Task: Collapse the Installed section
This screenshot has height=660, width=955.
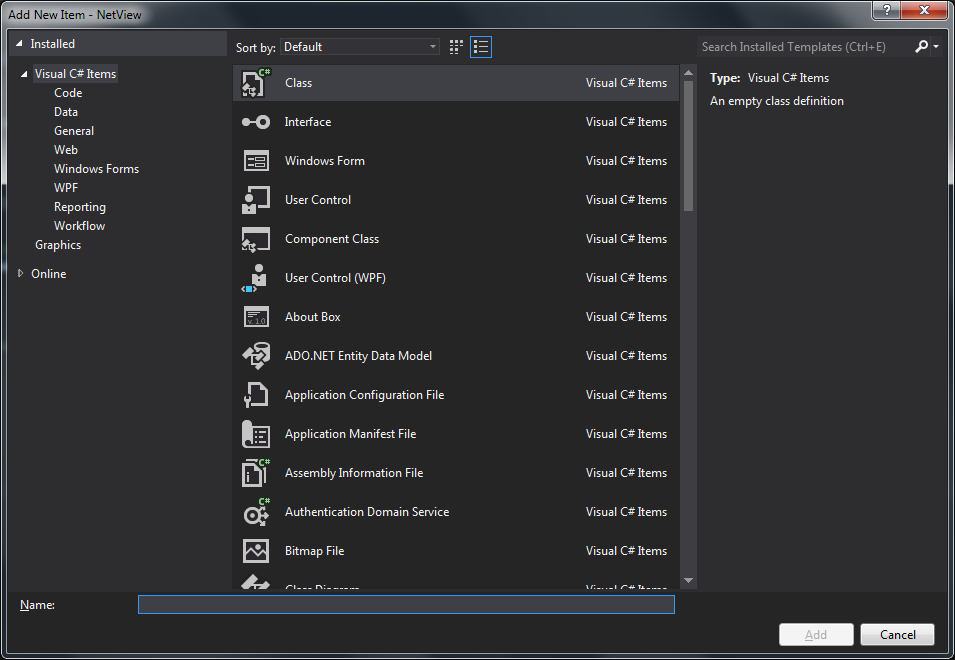Action: click(x=17, y=43)
